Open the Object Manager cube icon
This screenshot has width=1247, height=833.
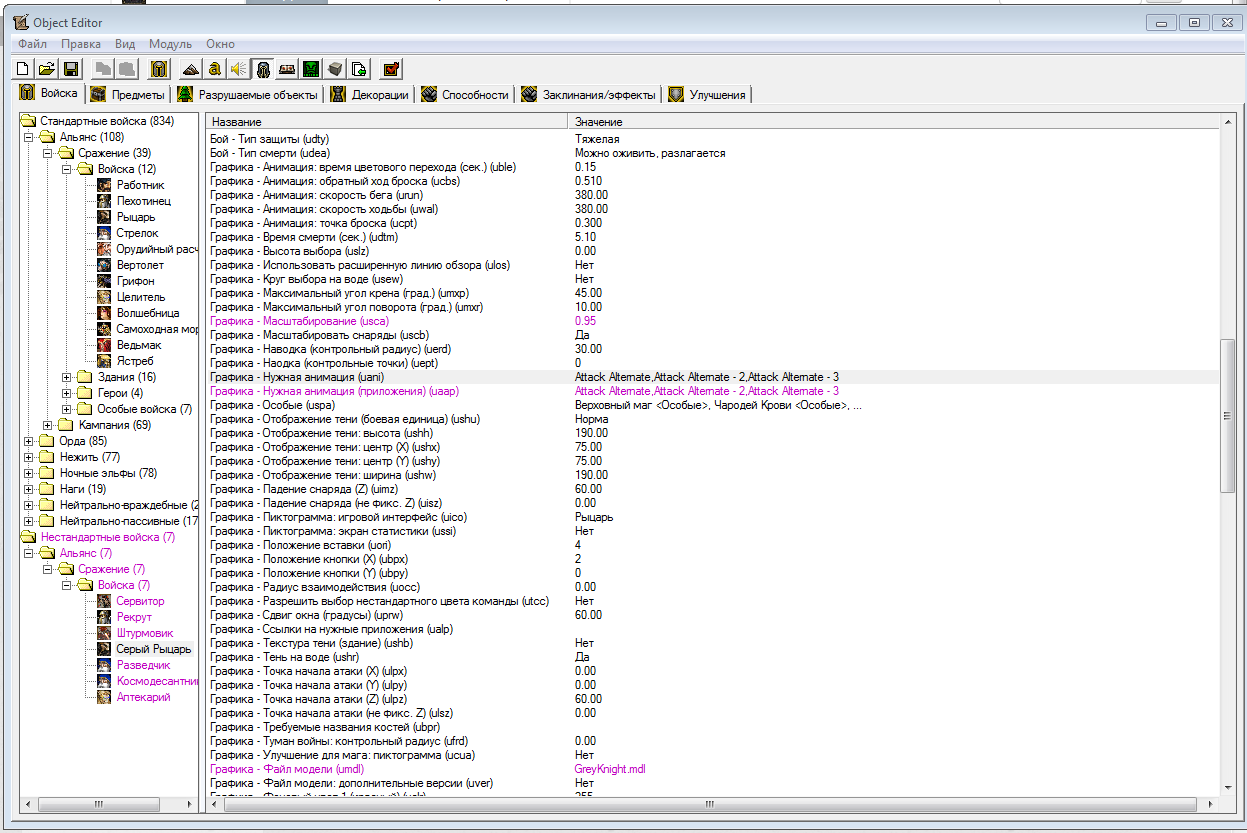click(x=335, y=69)
